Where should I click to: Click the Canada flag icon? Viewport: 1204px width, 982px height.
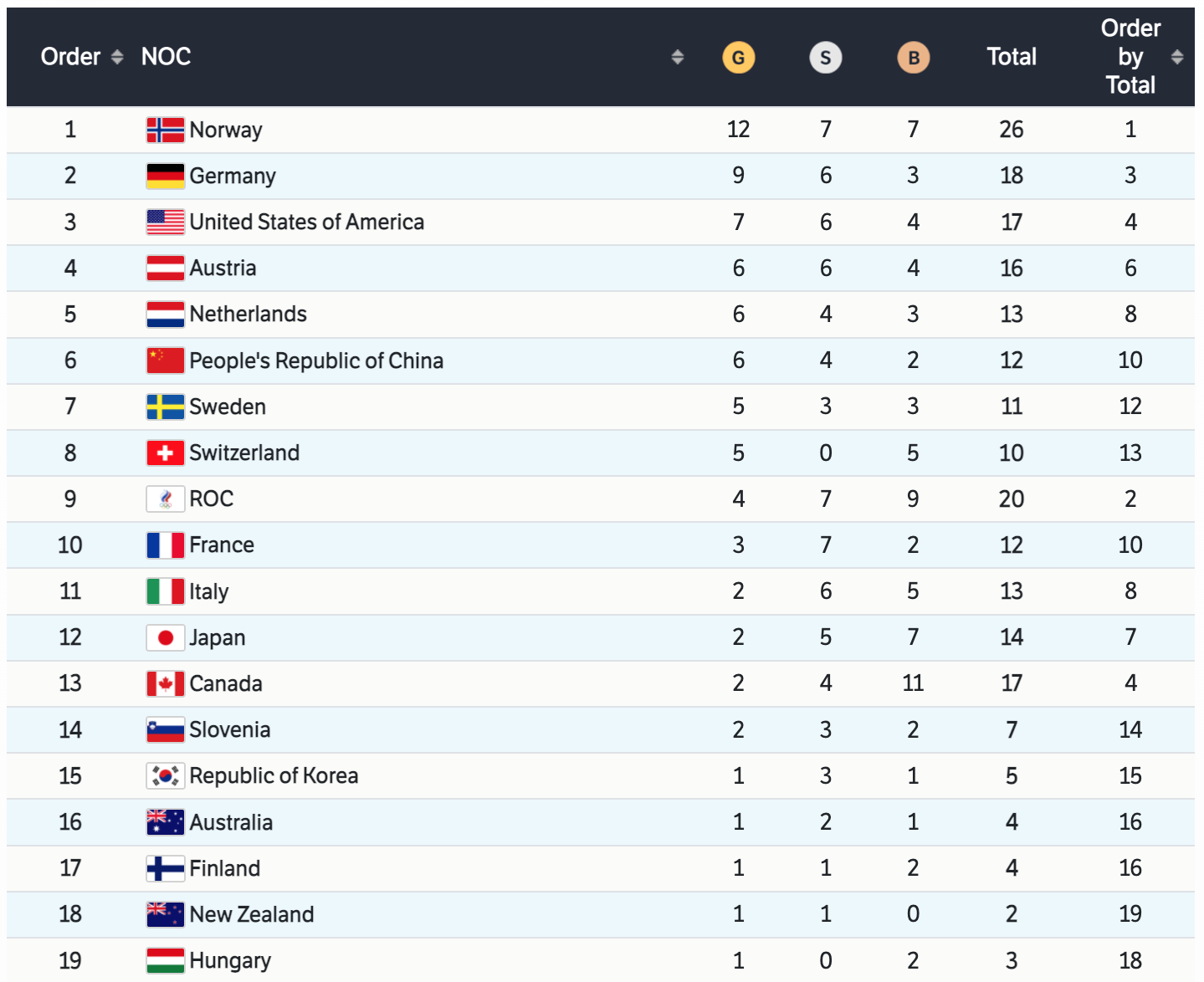[x=165, y=683]
